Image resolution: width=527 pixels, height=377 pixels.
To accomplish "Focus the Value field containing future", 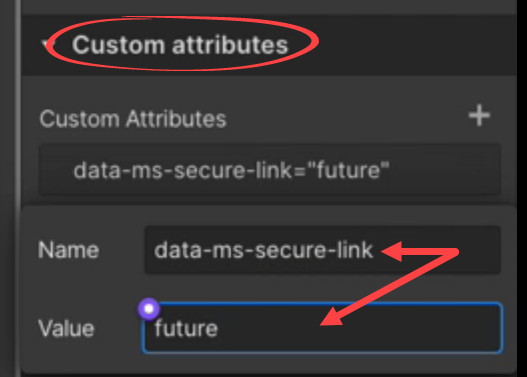I will coord(323,328).
